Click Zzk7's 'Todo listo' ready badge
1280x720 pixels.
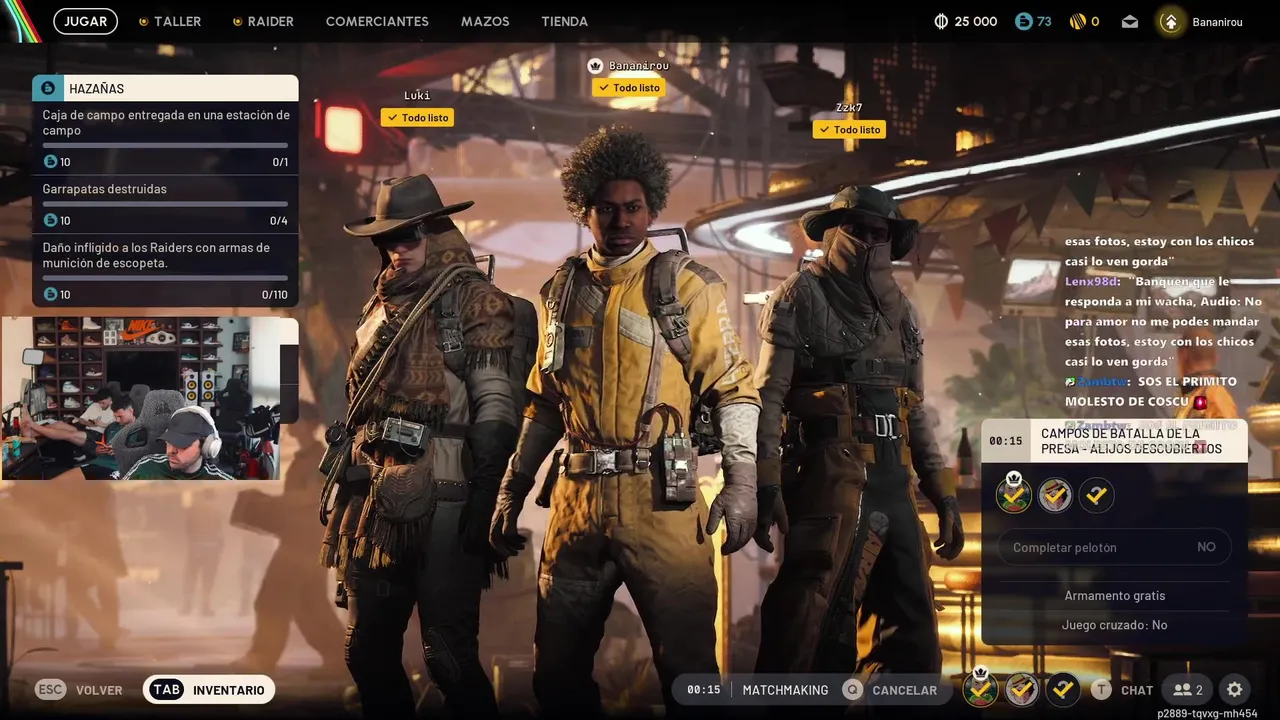click(849, 130)
